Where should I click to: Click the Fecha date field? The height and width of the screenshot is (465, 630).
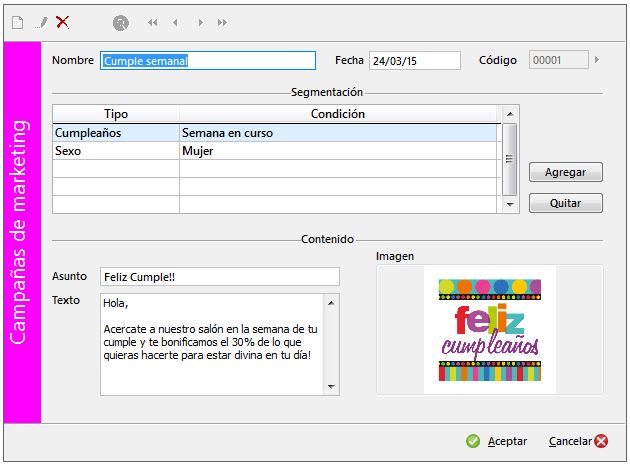point(414,60)
